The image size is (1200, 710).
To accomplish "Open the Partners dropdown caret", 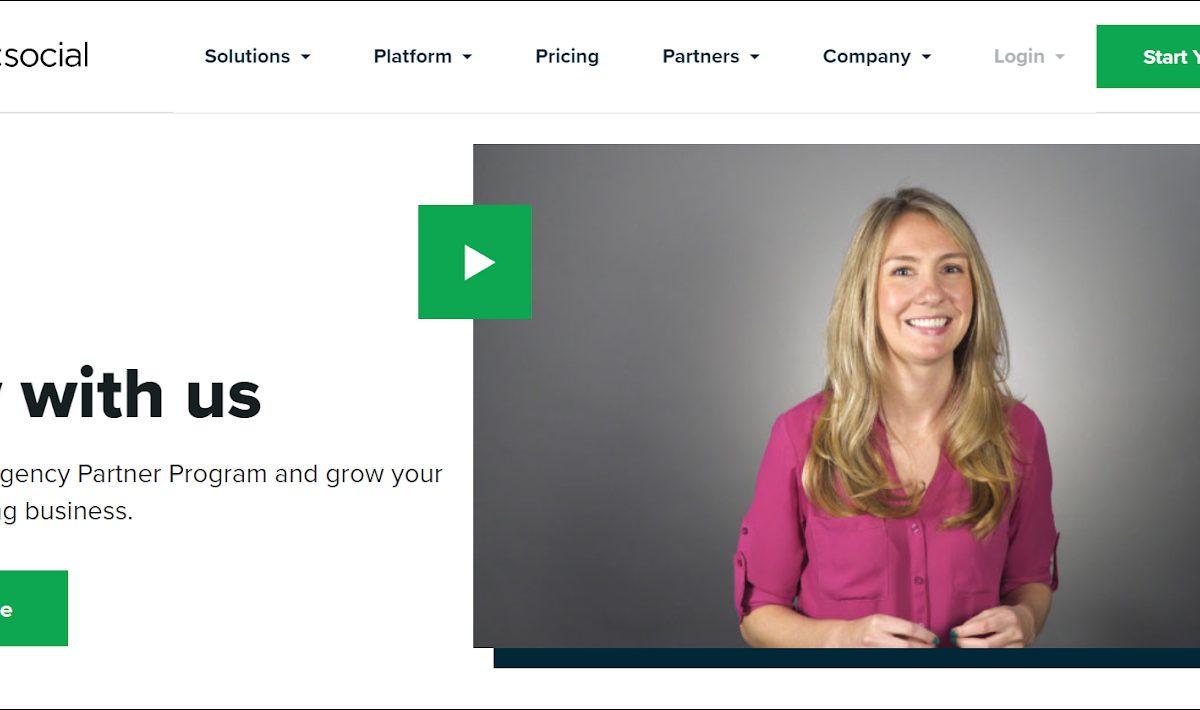I will (x=754, y=57).
